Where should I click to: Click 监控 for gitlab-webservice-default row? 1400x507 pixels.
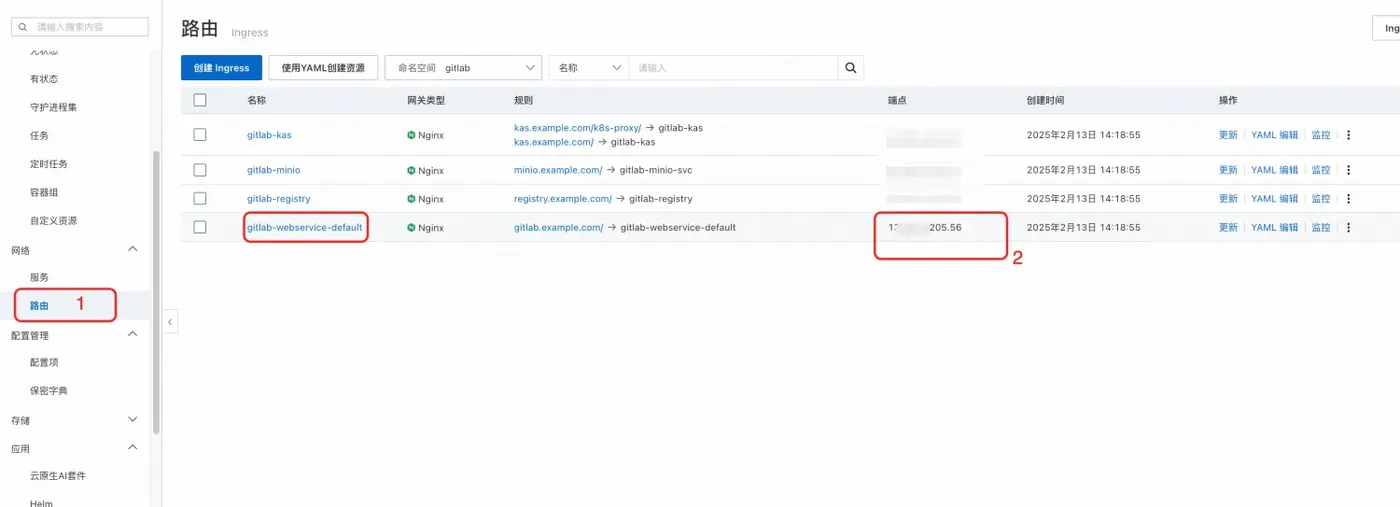pyautogui.click(x=1321, y=228)
